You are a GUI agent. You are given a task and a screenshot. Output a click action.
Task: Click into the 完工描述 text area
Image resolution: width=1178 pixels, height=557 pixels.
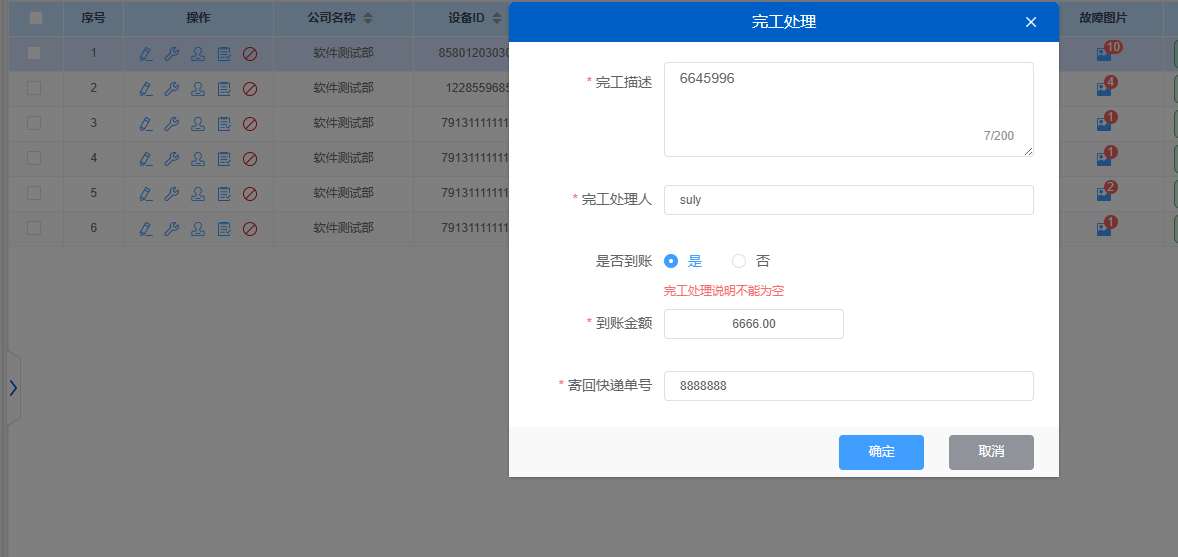pyautogui.click(x=848, y=109)
